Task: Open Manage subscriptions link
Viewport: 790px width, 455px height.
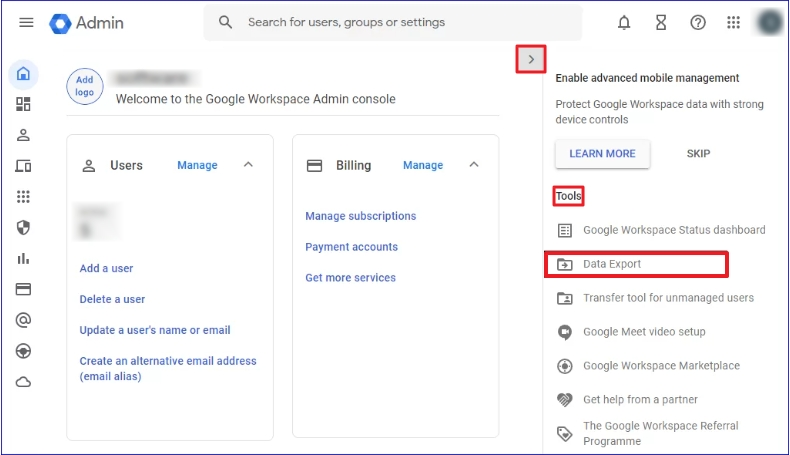Action: [361, 216]
